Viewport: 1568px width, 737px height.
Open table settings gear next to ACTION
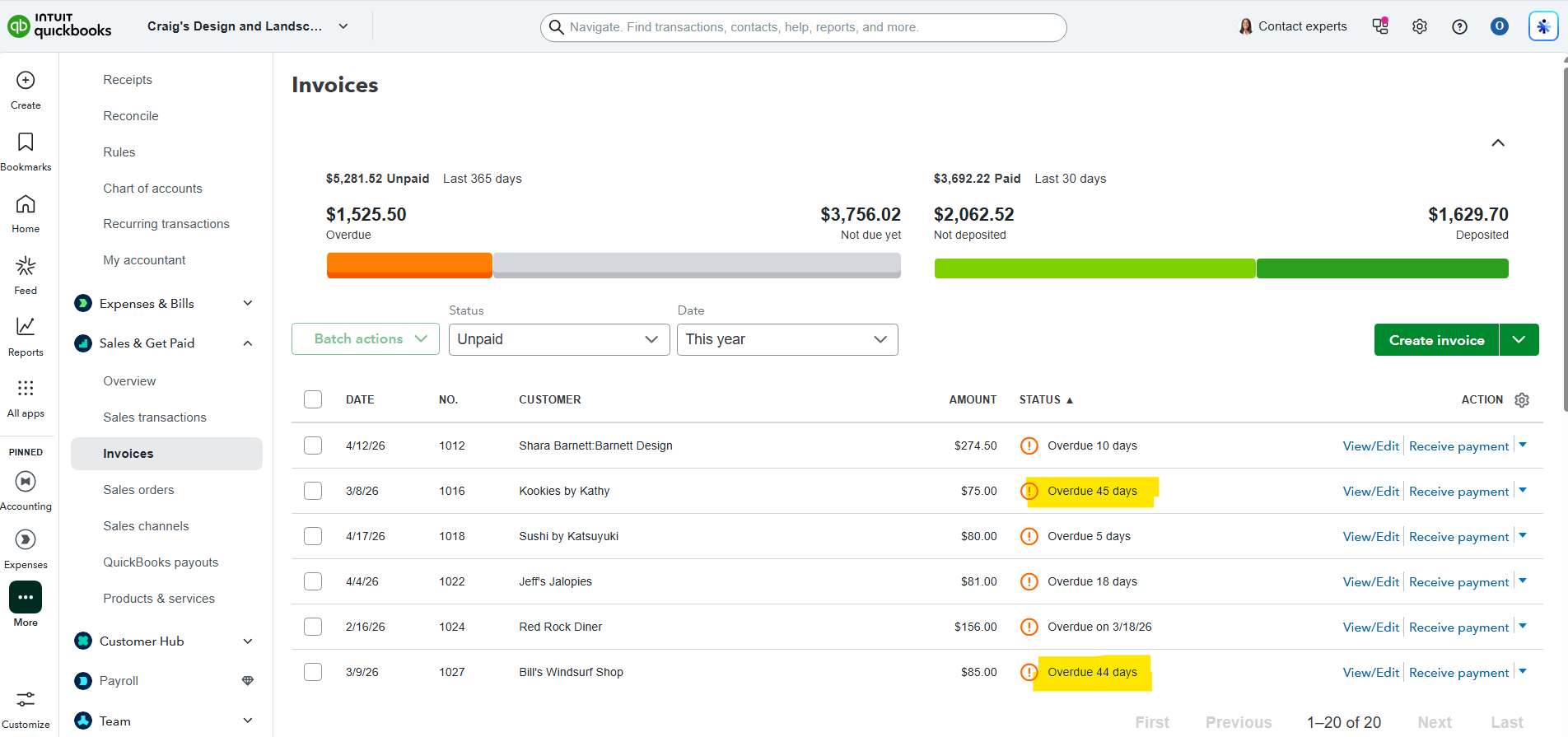1522,399
